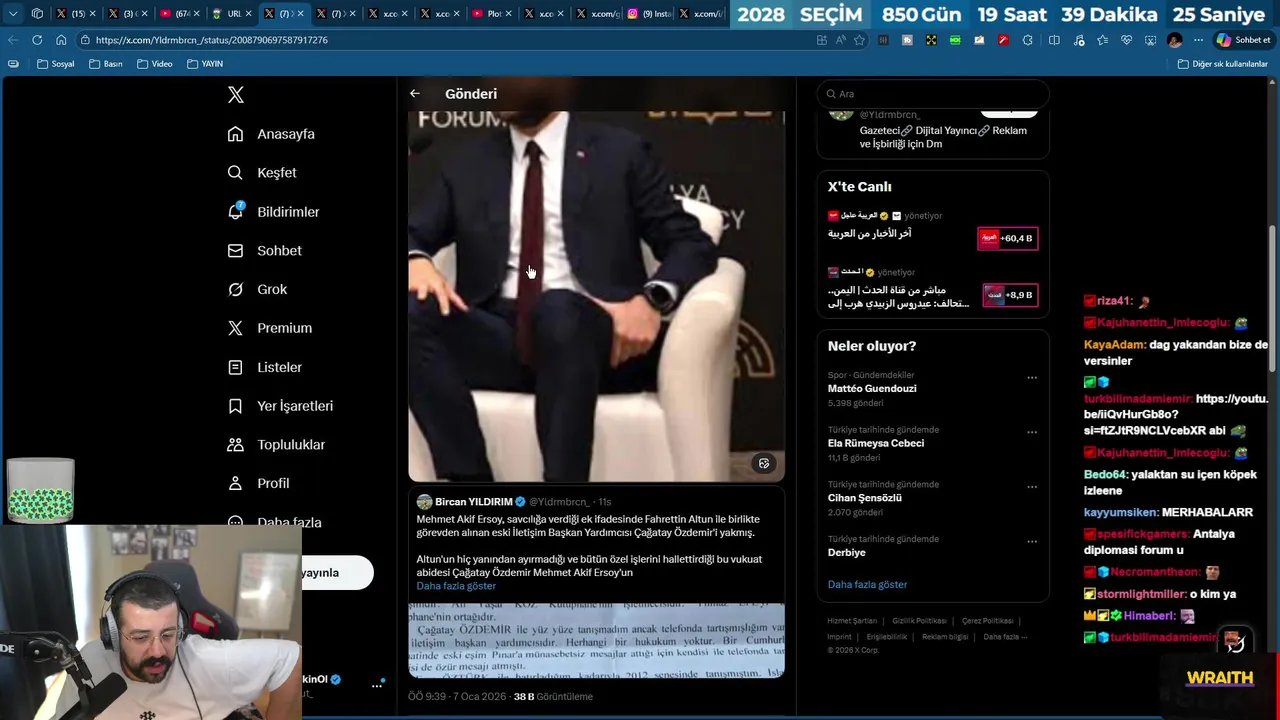Open the Cihan Şensözlü trend

[x=865, y=498]
